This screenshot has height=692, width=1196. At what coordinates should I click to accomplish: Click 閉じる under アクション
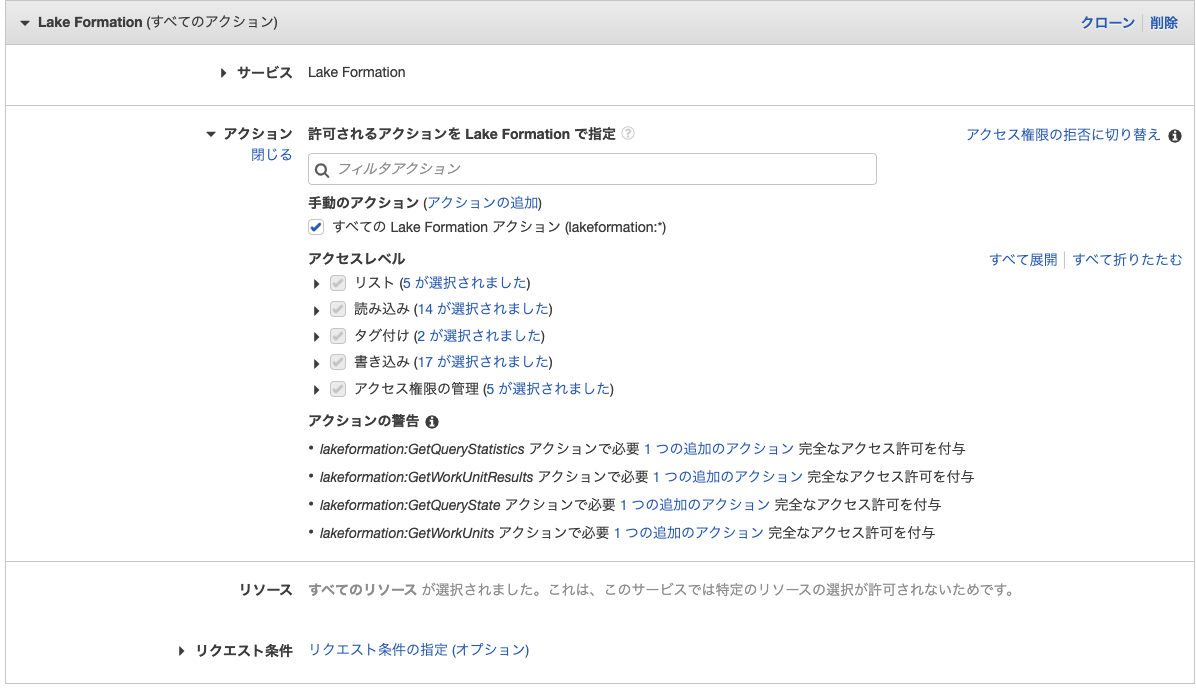(272, 155)
